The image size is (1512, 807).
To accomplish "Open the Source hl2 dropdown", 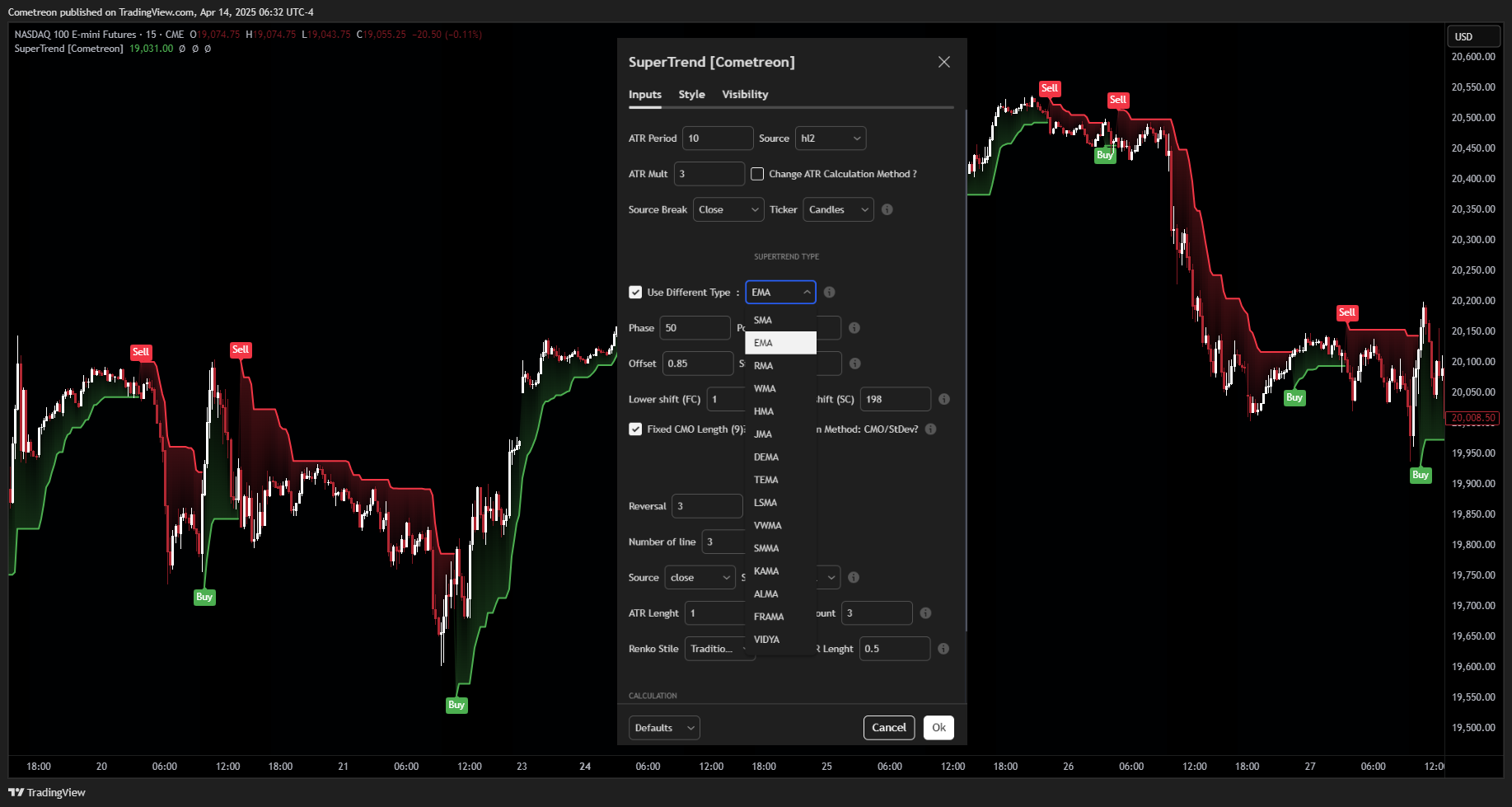I will coord(831,138).
